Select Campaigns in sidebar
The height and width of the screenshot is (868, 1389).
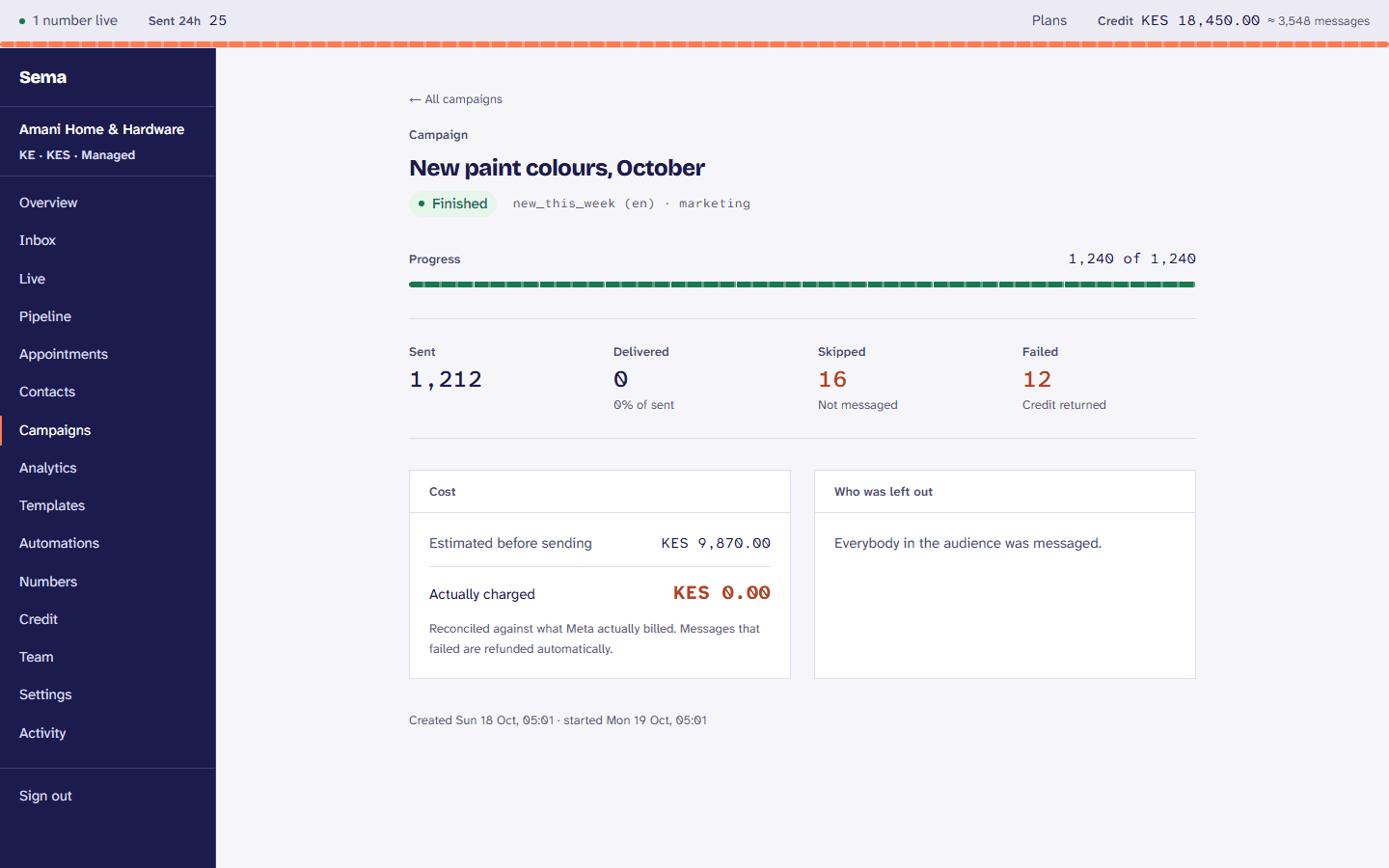click(55, 430)
